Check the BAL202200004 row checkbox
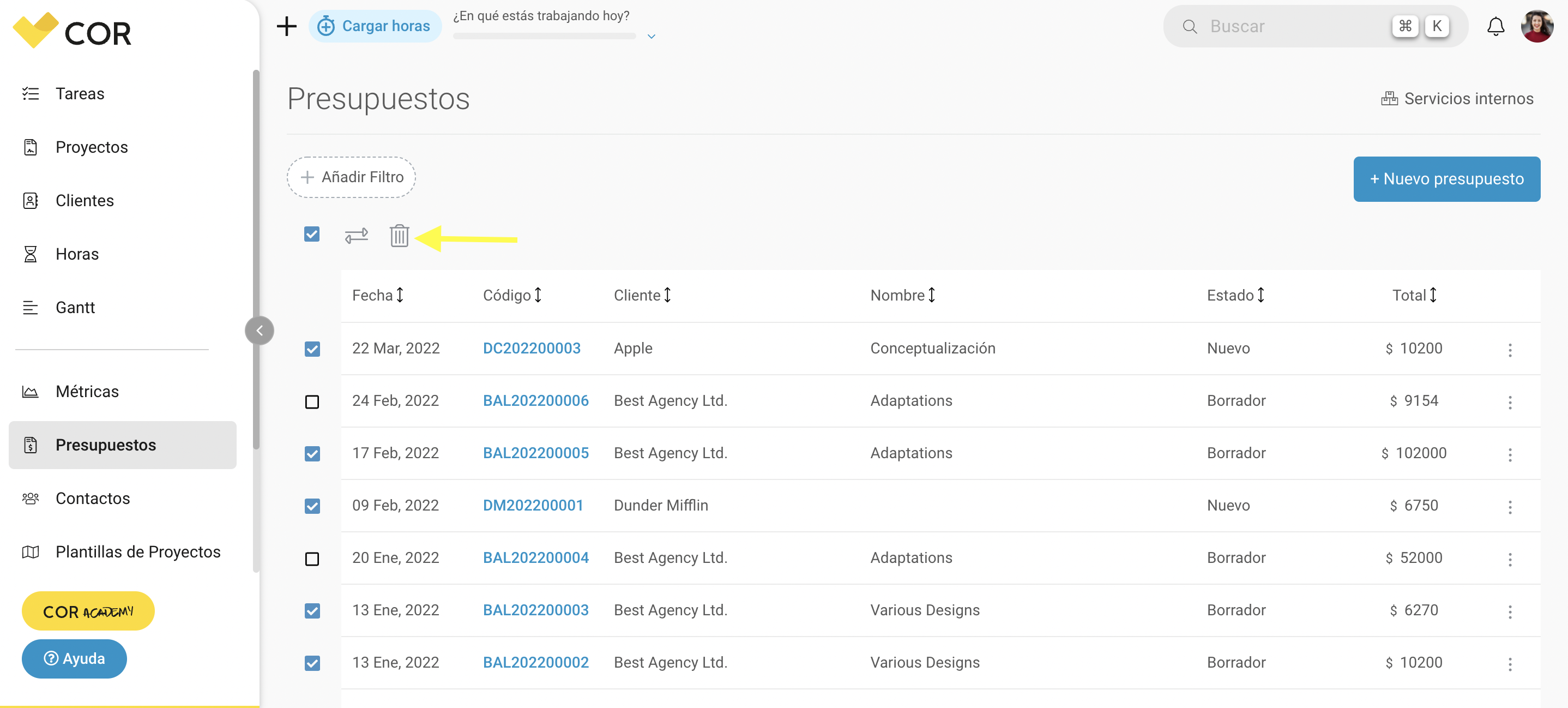The width and height of the screenshot is (1568, 708). (x=312, y=559)
